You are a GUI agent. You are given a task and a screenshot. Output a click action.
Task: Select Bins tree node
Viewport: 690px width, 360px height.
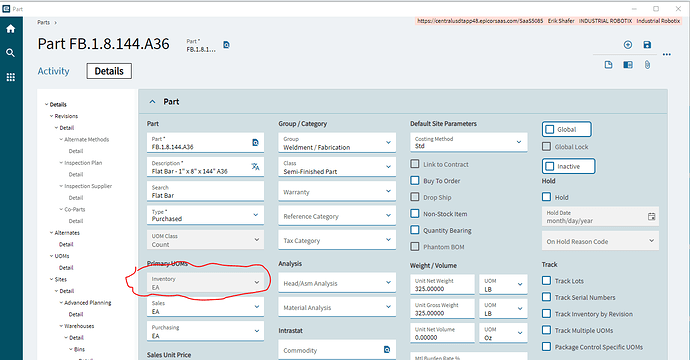coord(79,349)
